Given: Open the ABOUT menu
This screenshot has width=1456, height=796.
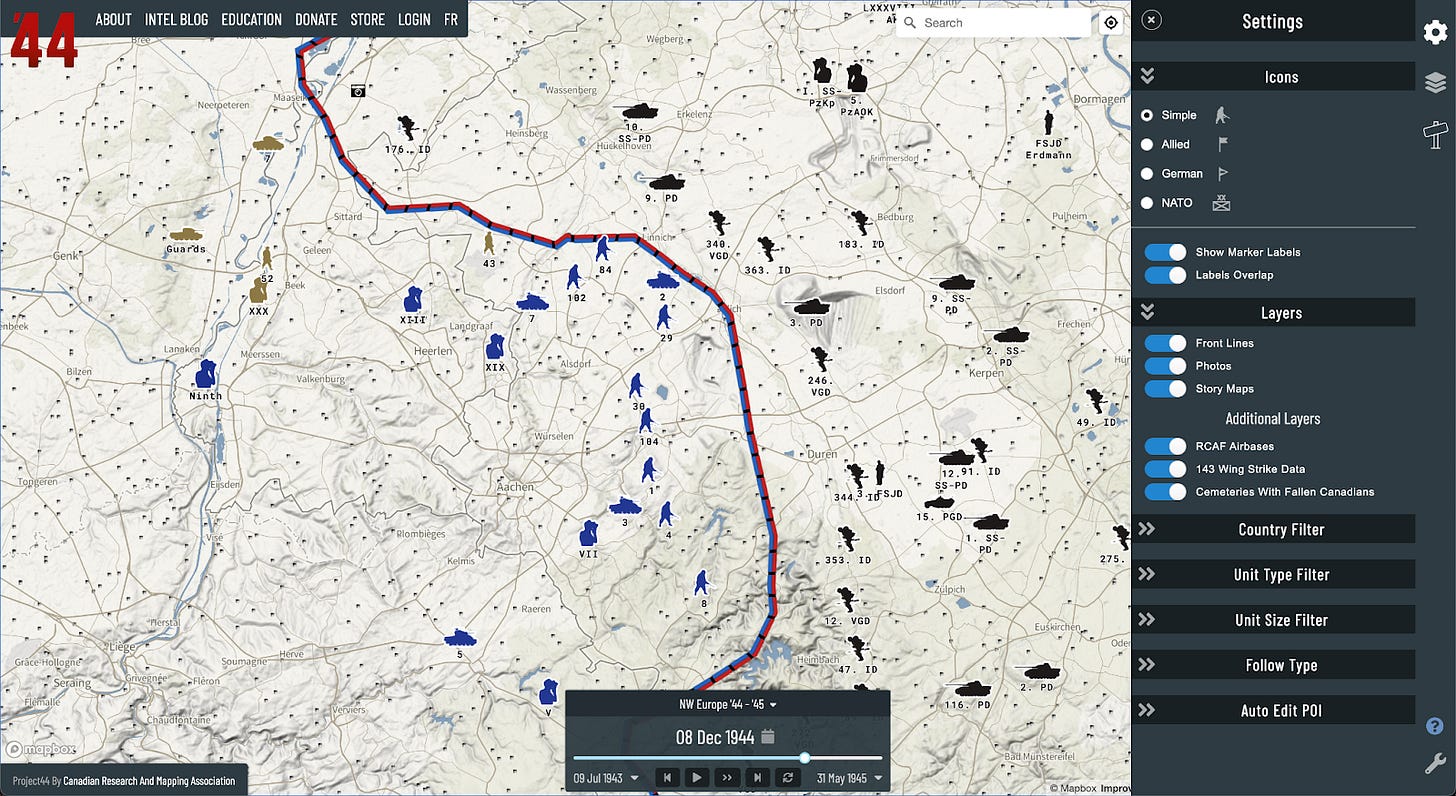Looking at the screenshot, I should click(x=113, y=19).
